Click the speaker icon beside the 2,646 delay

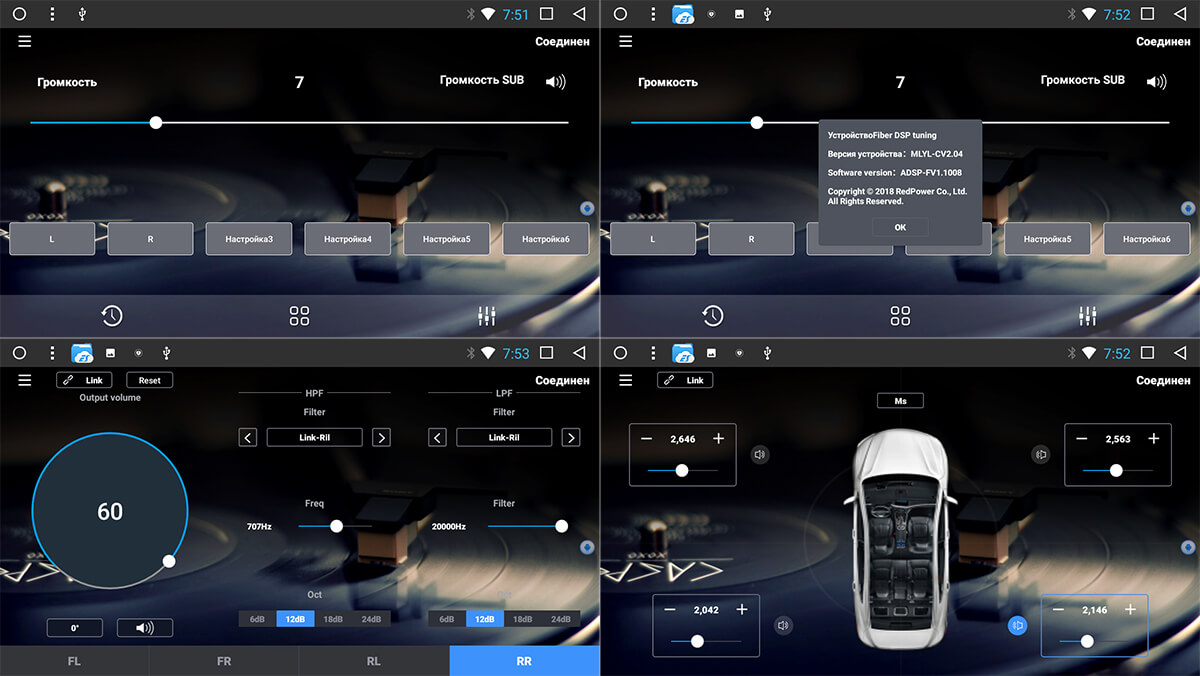[760, 455]
